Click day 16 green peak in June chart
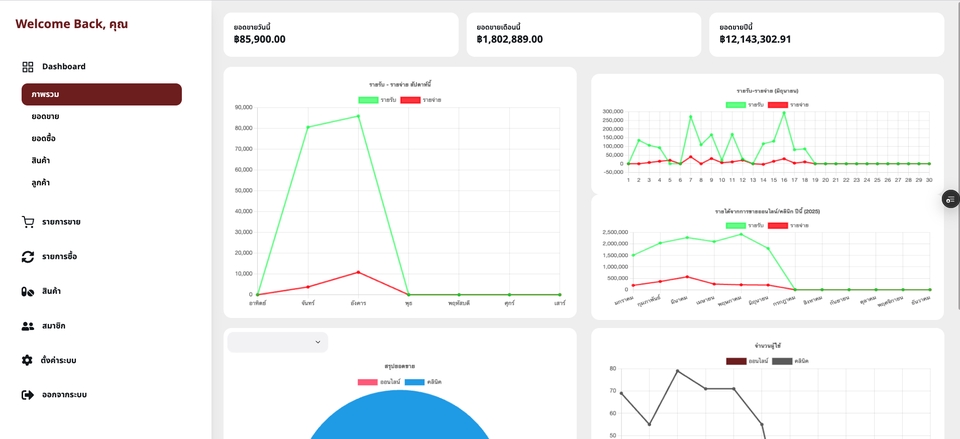This screenshot has height=439, width=960. 784,113
